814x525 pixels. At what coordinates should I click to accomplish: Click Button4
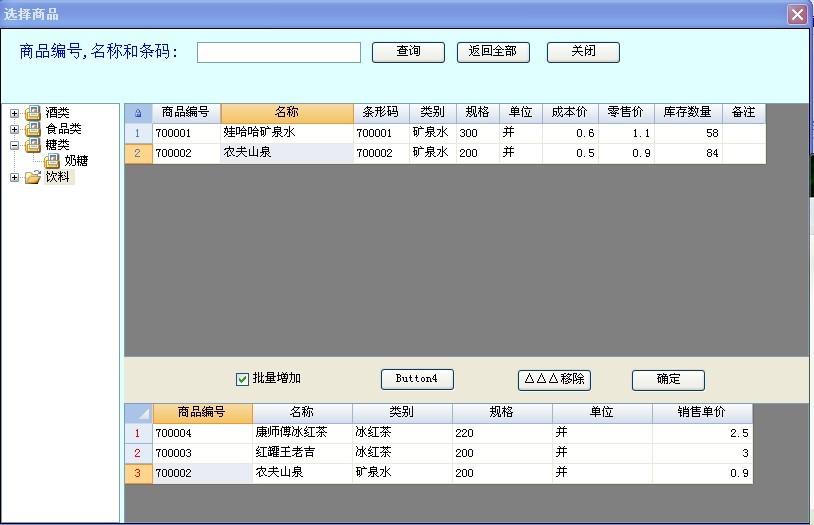click(417, 379)
